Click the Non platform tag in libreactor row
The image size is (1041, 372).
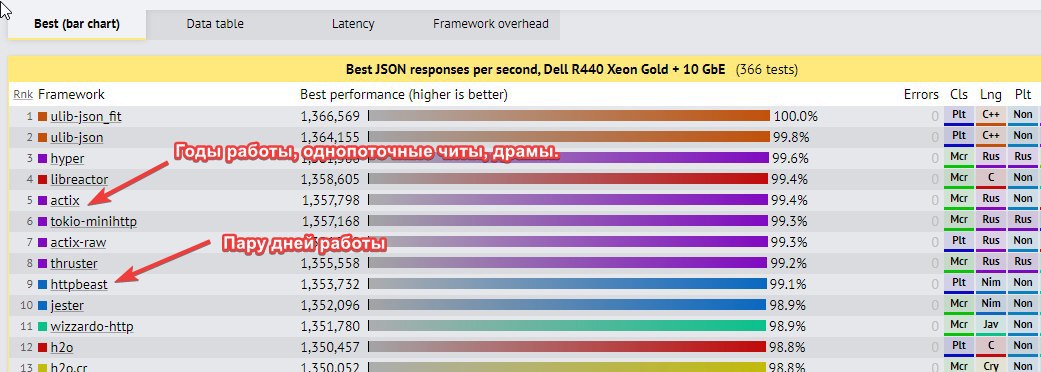click(x=1023, y=179)
